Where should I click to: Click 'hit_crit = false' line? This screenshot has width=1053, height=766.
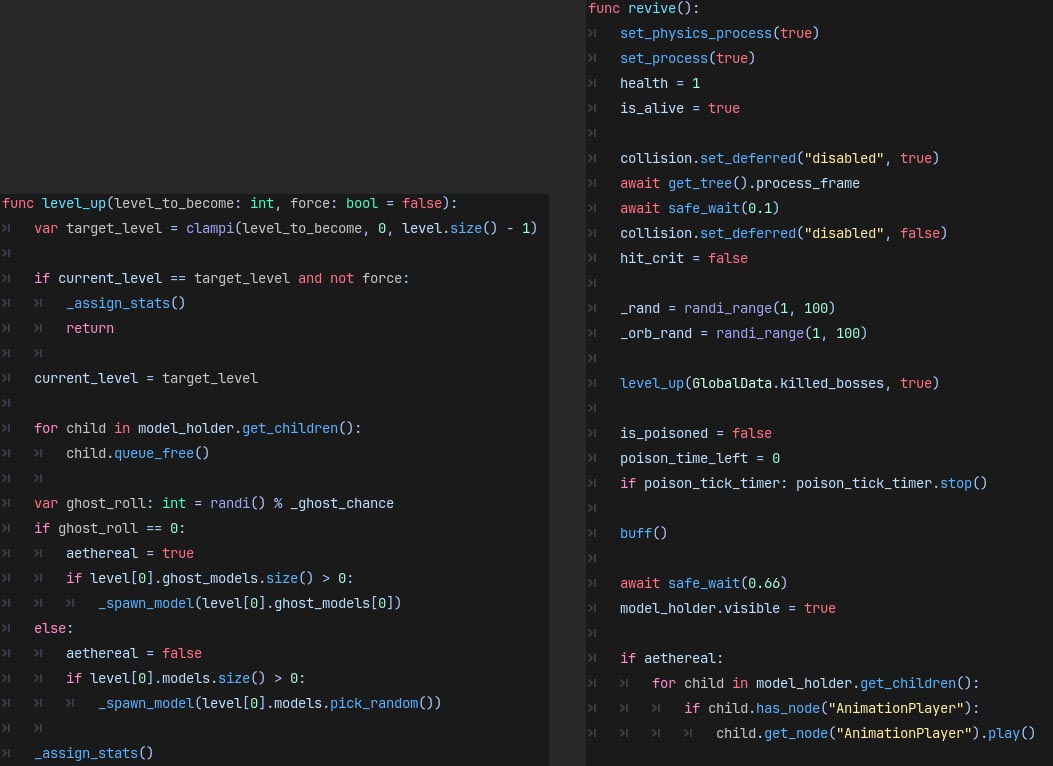tap(684, 258)
